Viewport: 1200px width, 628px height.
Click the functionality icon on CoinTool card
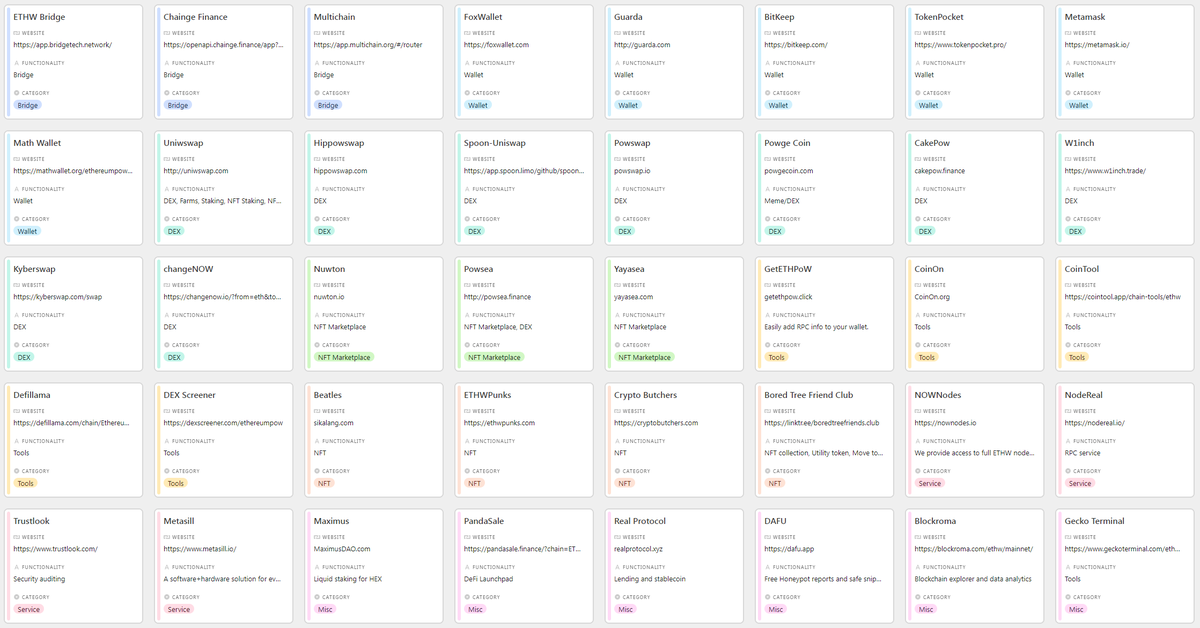[x=1067, y=315]
